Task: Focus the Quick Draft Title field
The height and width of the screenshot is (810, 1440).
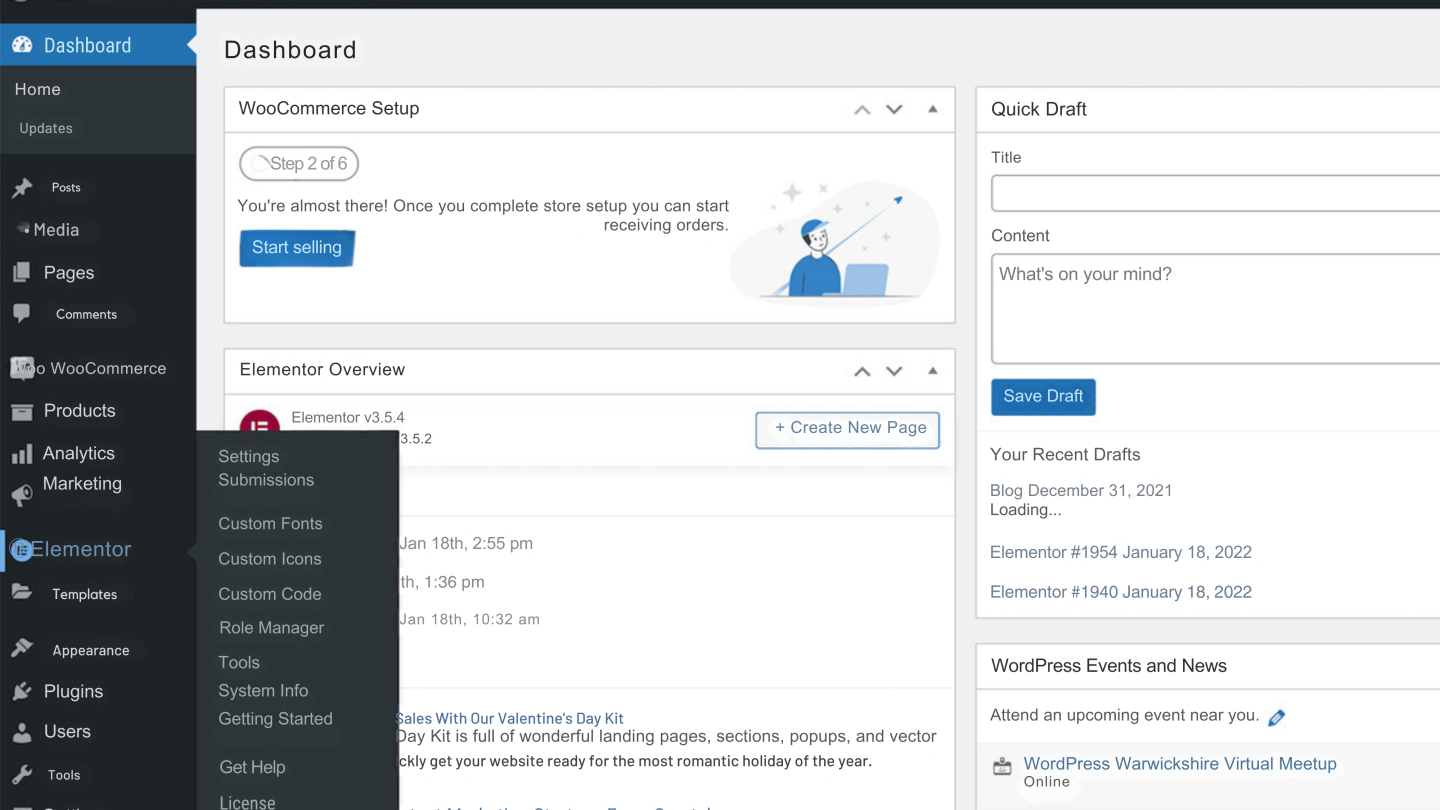Action: [1215, 193]
